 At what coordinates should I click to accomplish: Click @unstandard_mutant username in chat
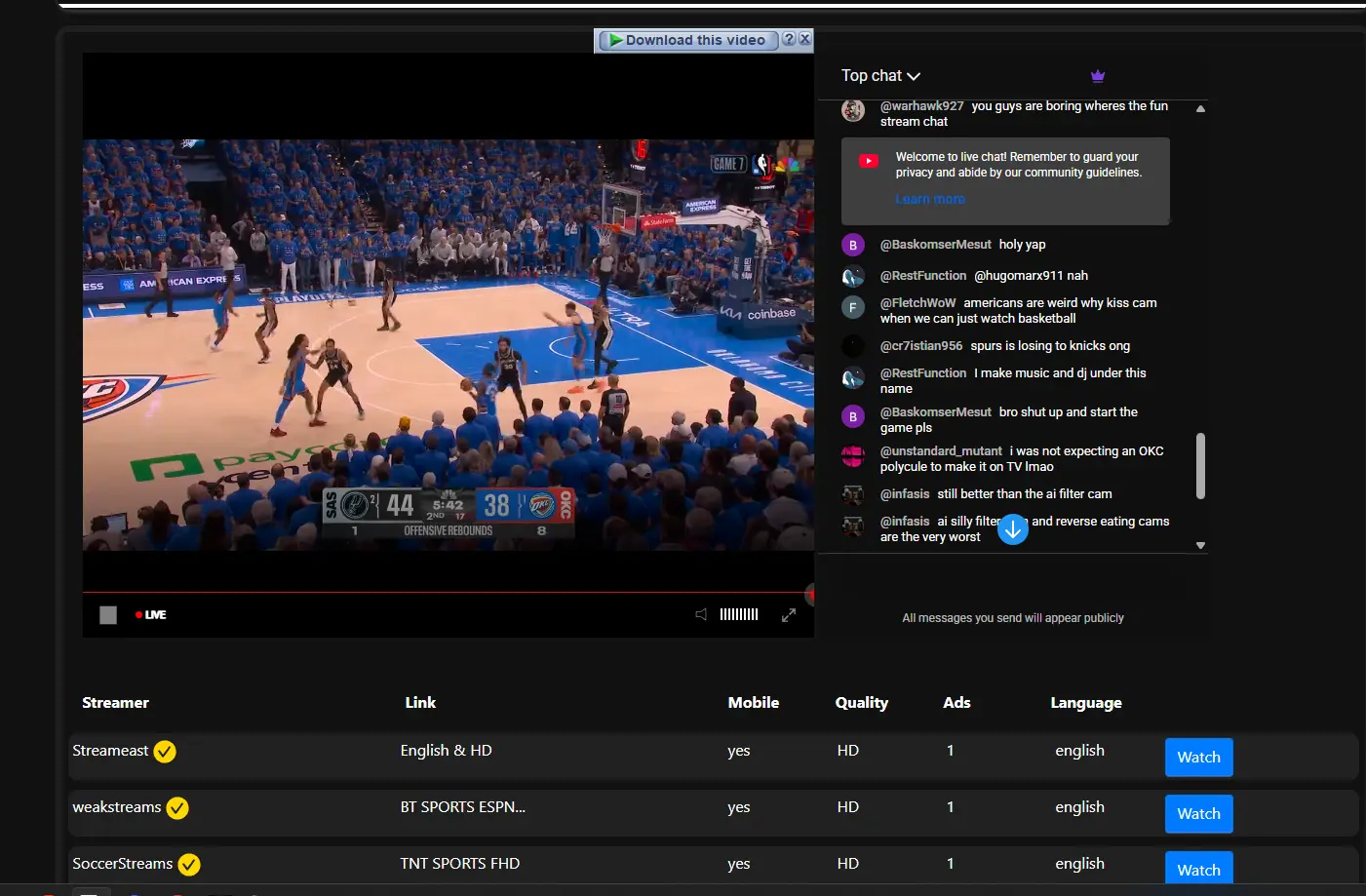coord(941,451)
